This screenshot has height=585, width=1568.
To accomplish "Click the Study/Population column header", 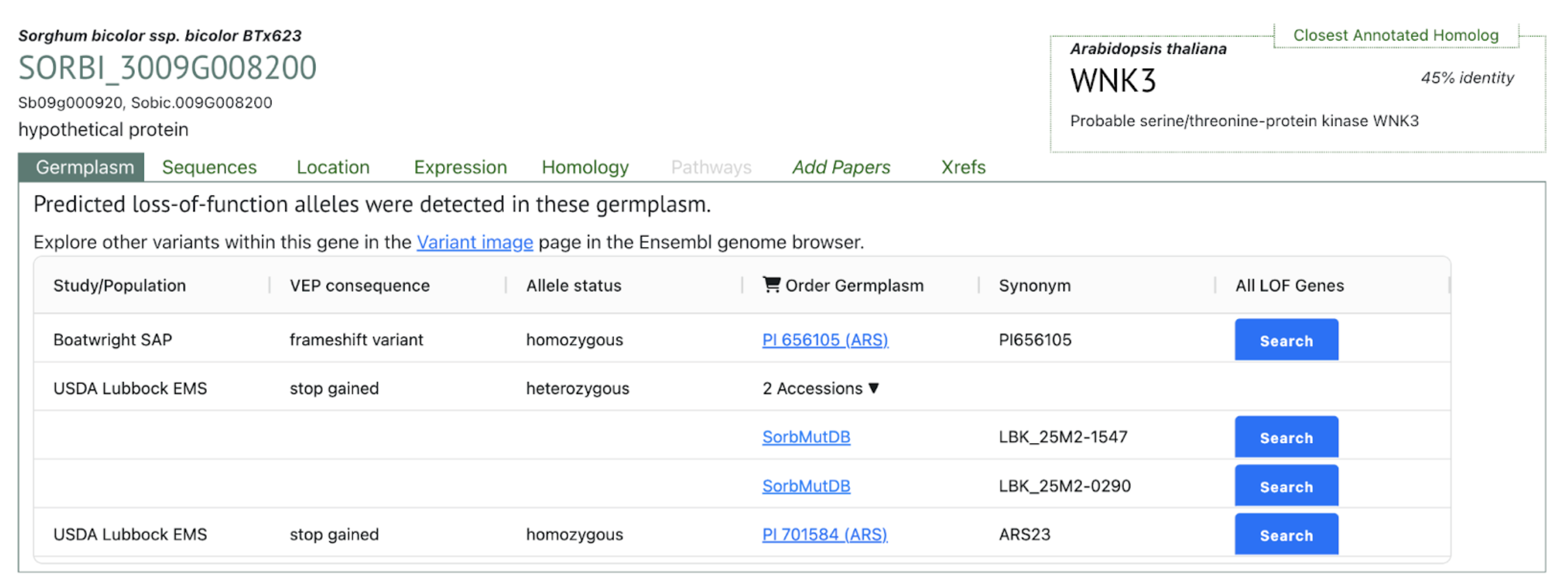I will coord(119,286).
